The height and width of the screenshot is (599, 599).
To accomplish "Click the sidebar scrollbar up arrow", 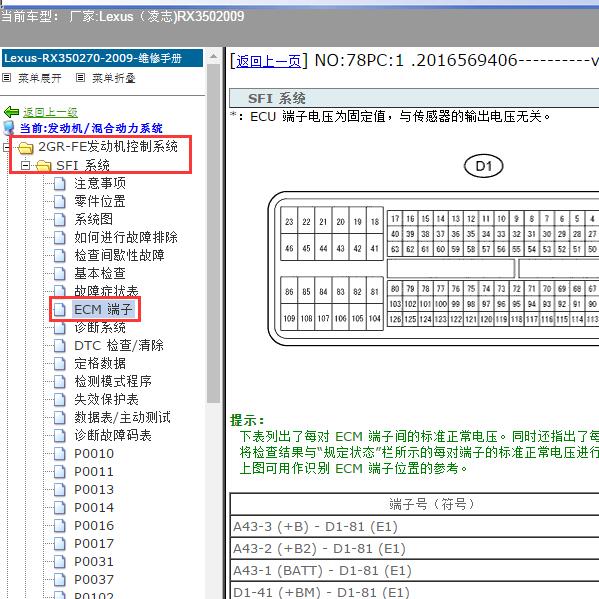I will coord(214,57).
